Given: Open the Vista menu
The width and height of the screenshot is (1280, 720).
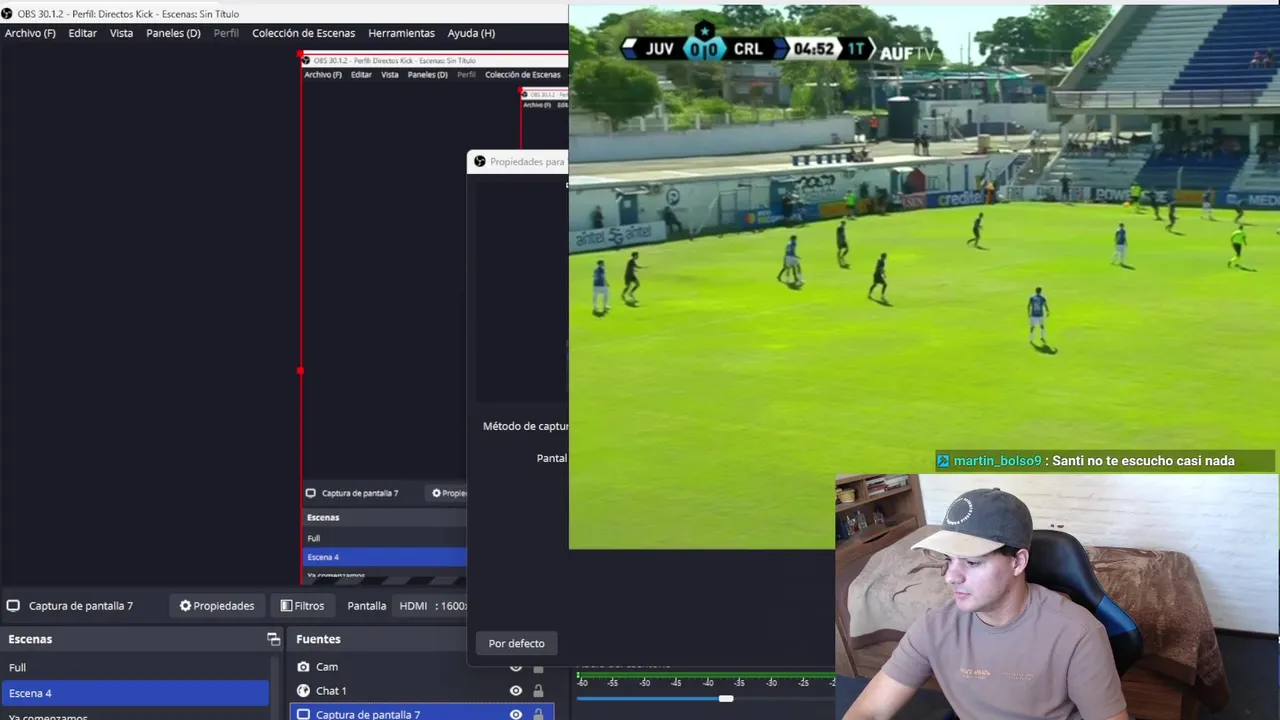Looking at the screenshot, I should click(x=121, y=33).
